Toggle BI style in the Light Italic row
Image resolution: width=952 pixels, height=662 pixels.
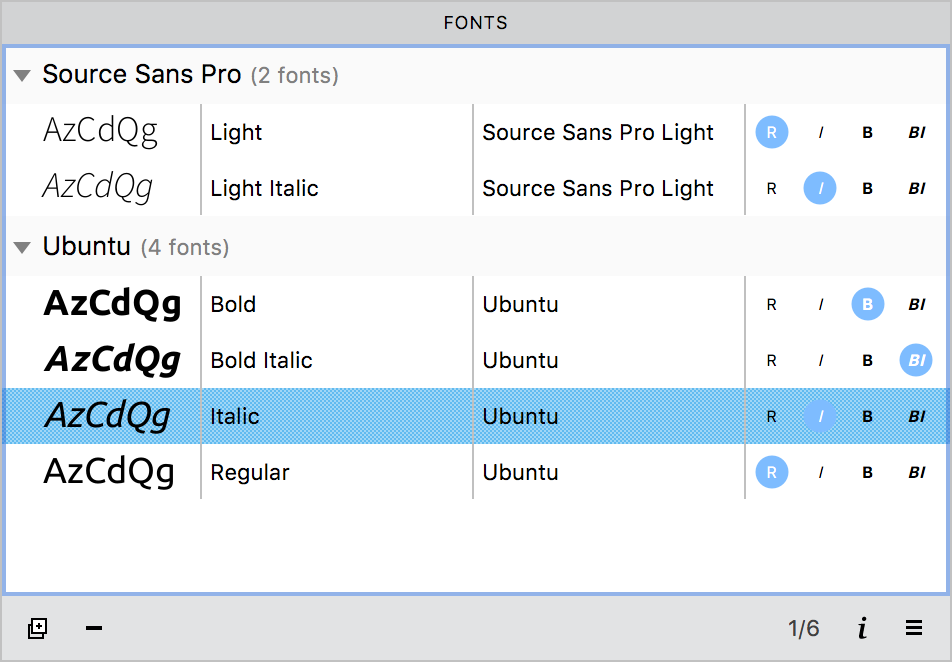(x=916, y=188)
